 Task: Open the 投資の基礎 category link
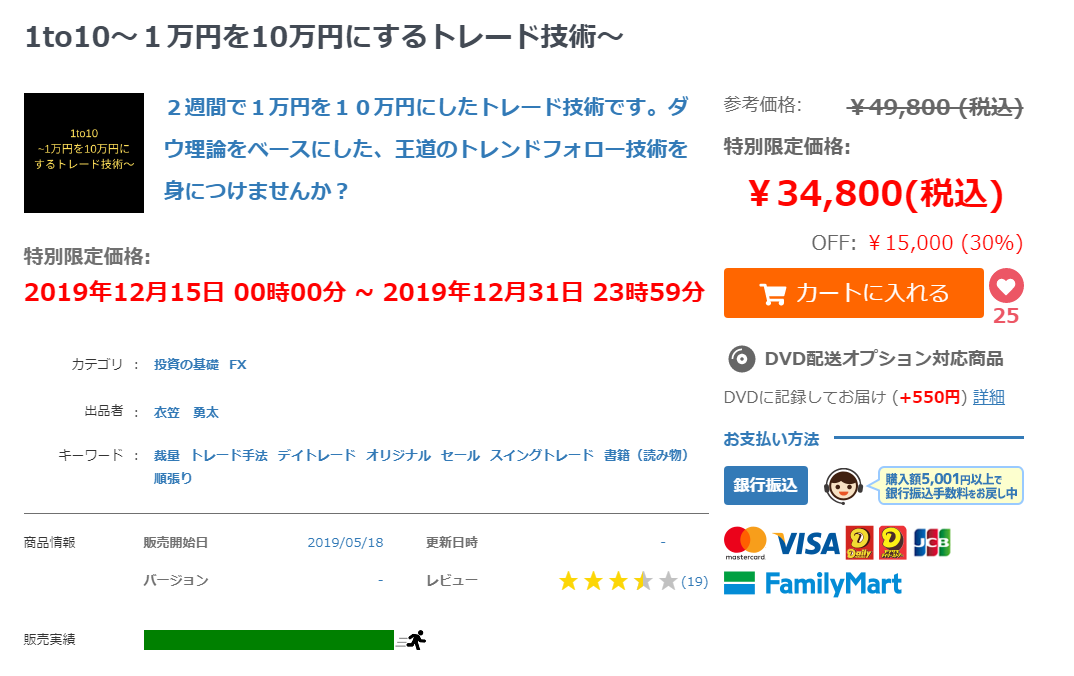pos(186,365)
